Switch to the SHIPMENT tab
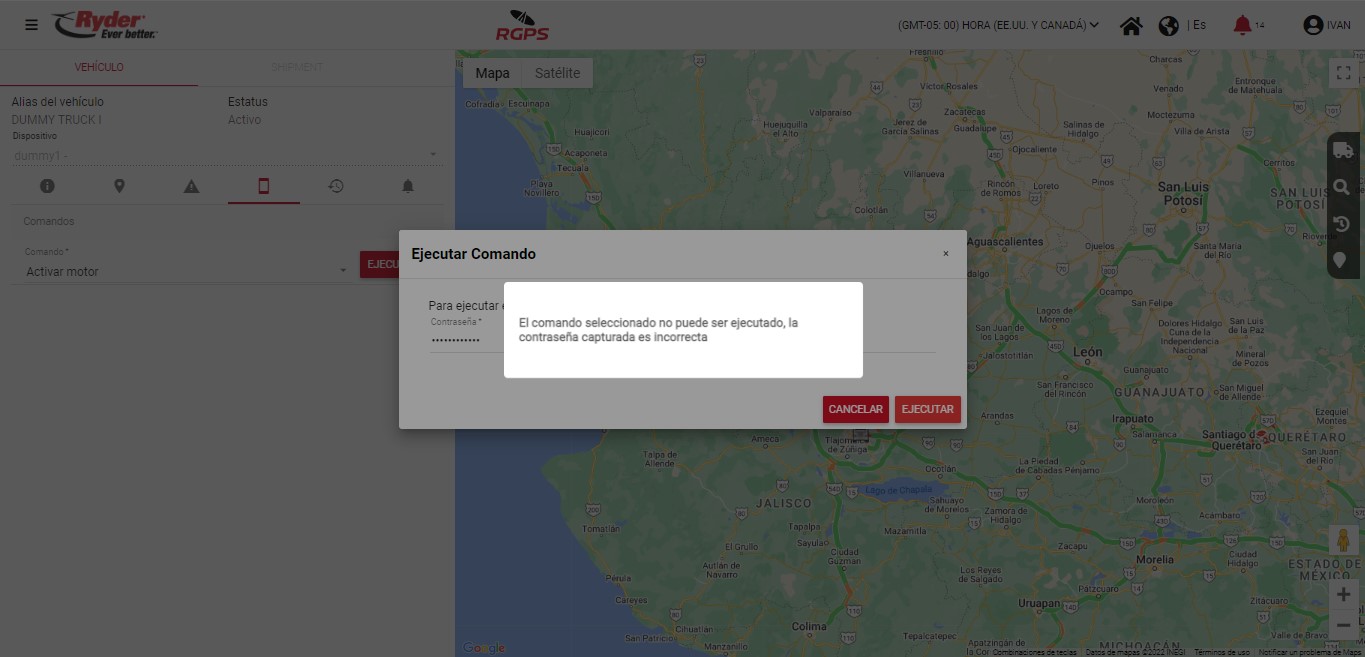This screenshot has height=657, width=1365. tap(297, 67)
